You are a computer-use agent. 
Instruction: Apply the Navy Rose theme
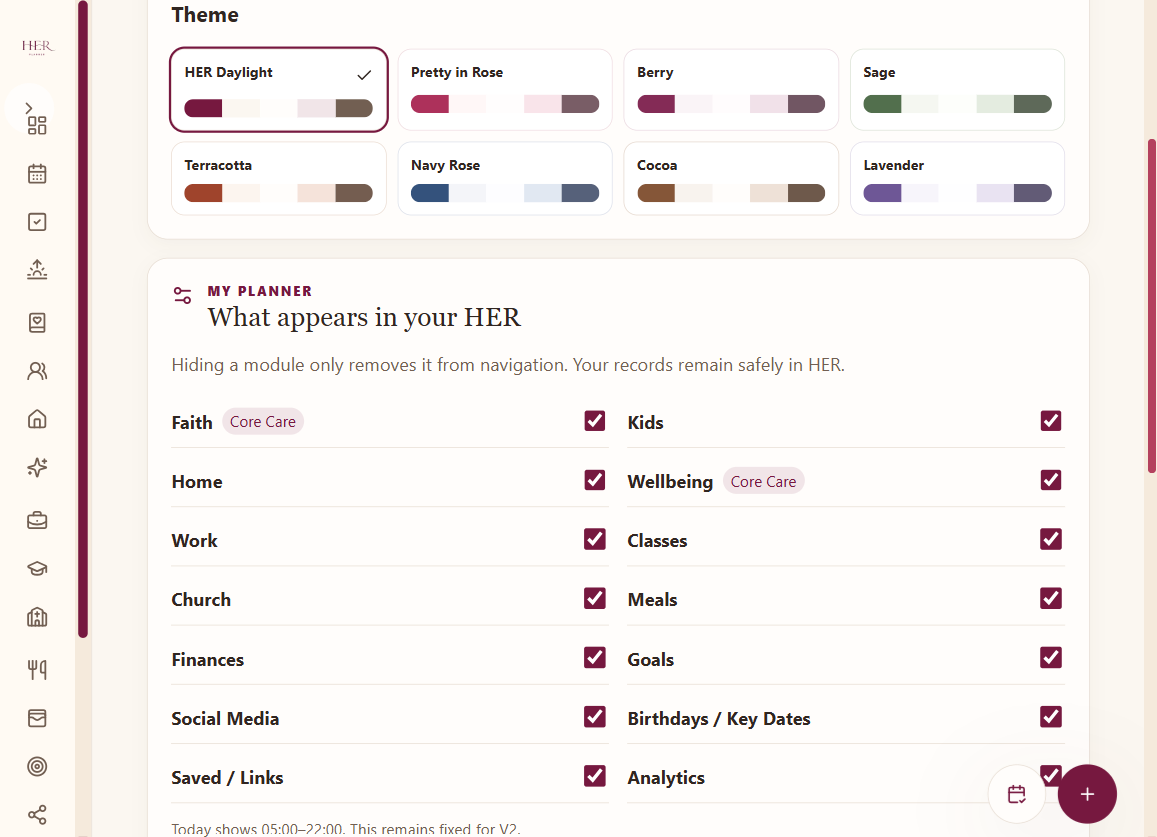tap(505, 179)
